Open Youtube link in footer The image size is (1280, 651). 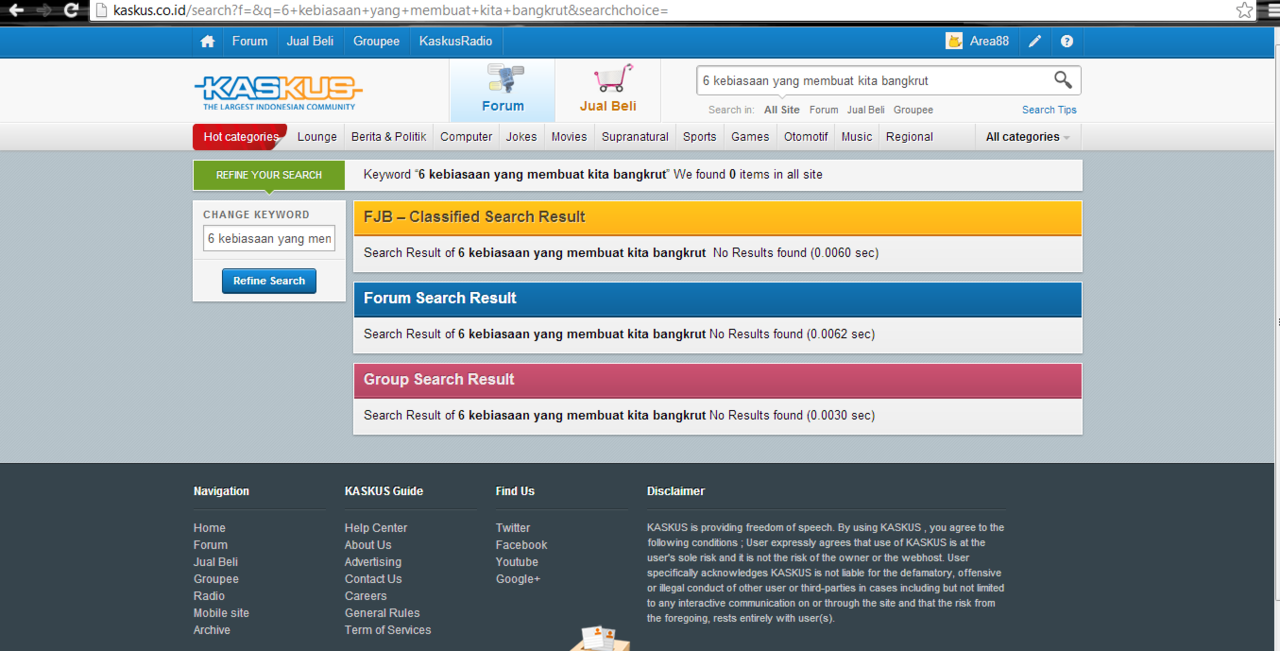point(517,562)
